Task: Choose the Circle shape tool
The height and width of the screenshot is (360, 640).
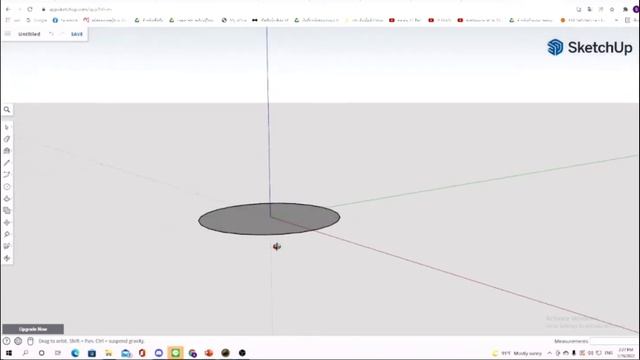Action: (7, 187)
